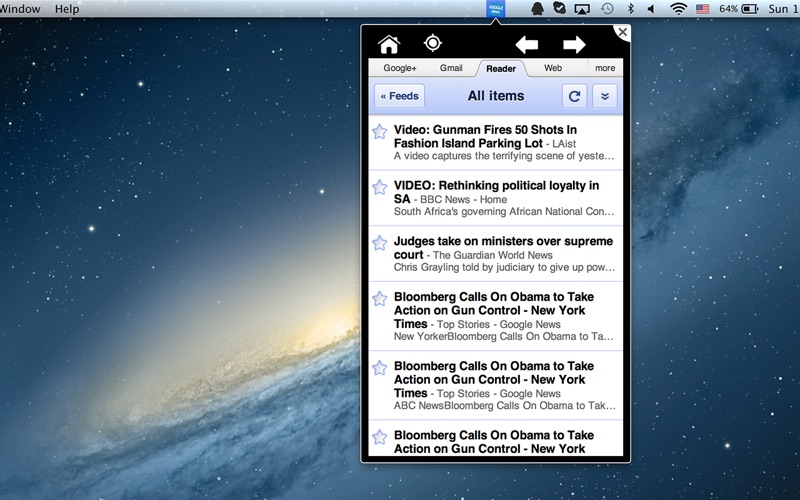Navigate forward with right arrow
This screenshot has height=500, width=800.
point(574,45)
